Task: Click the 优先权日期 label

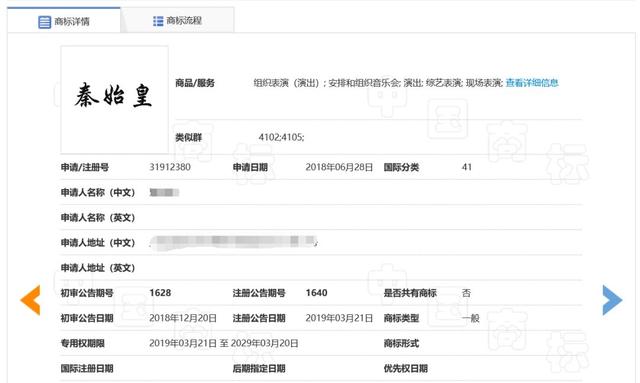Action: pos(406,368)
